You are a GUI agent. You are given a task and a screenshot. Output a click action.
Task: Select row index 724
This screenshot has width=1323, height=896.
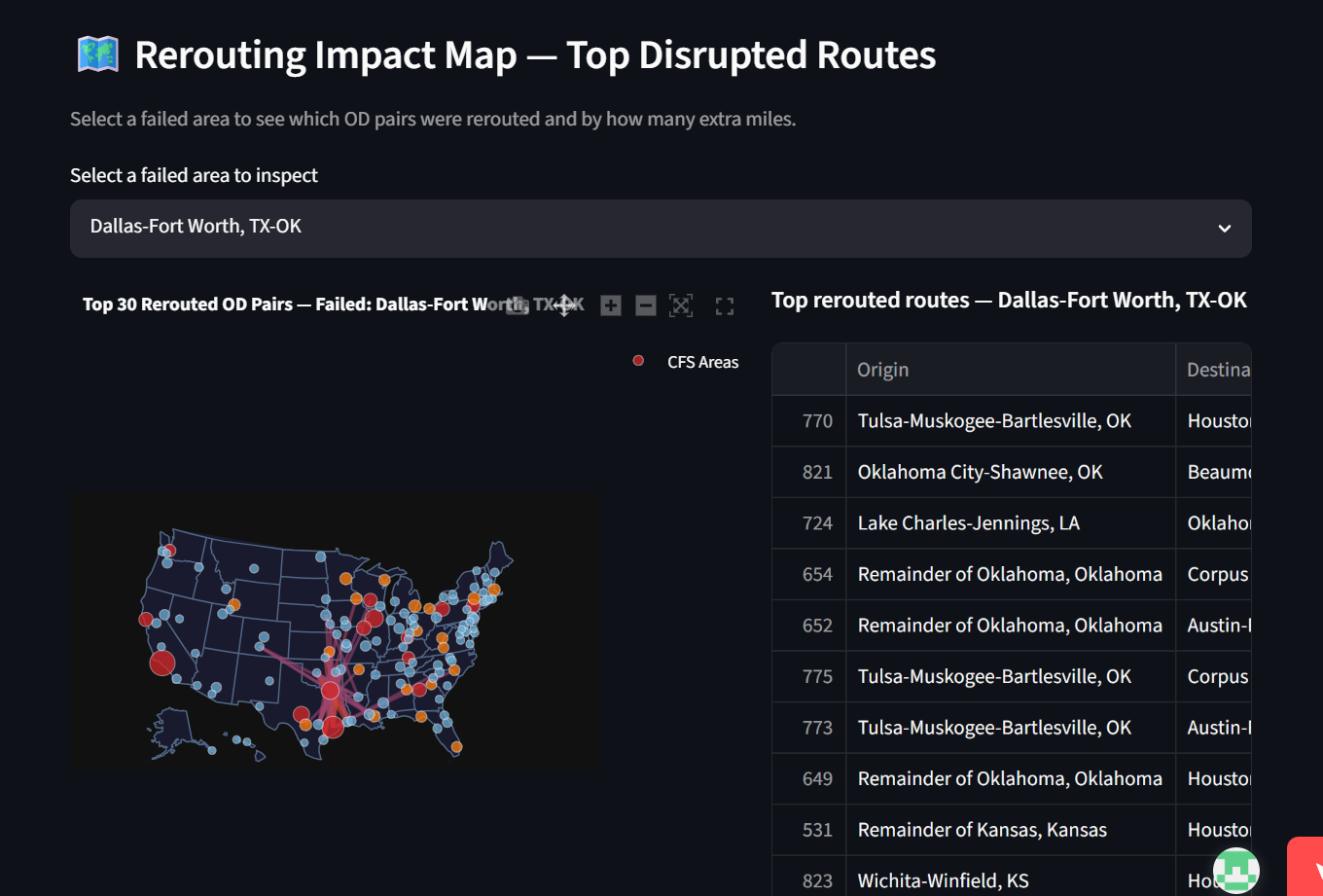pos(809,523)
